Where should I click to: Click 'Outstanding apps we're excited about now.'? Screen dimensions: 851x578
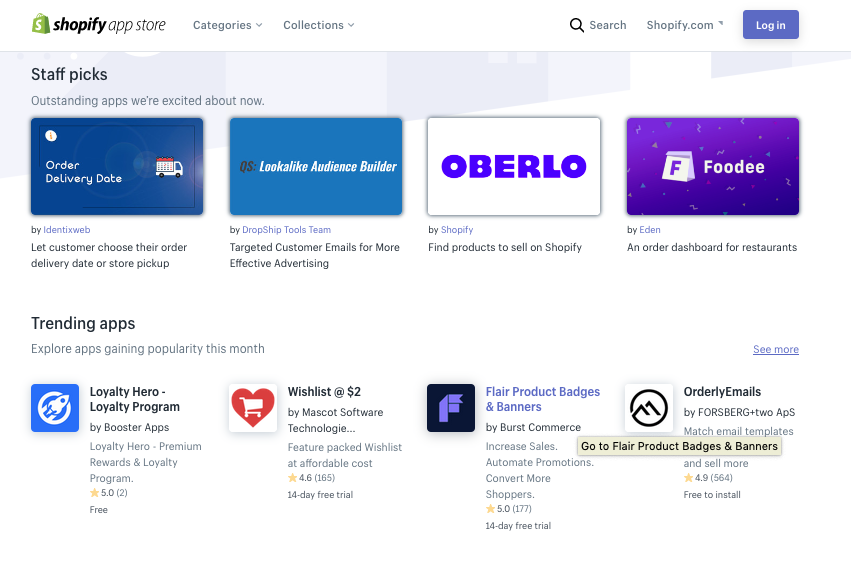coord(148,100)
